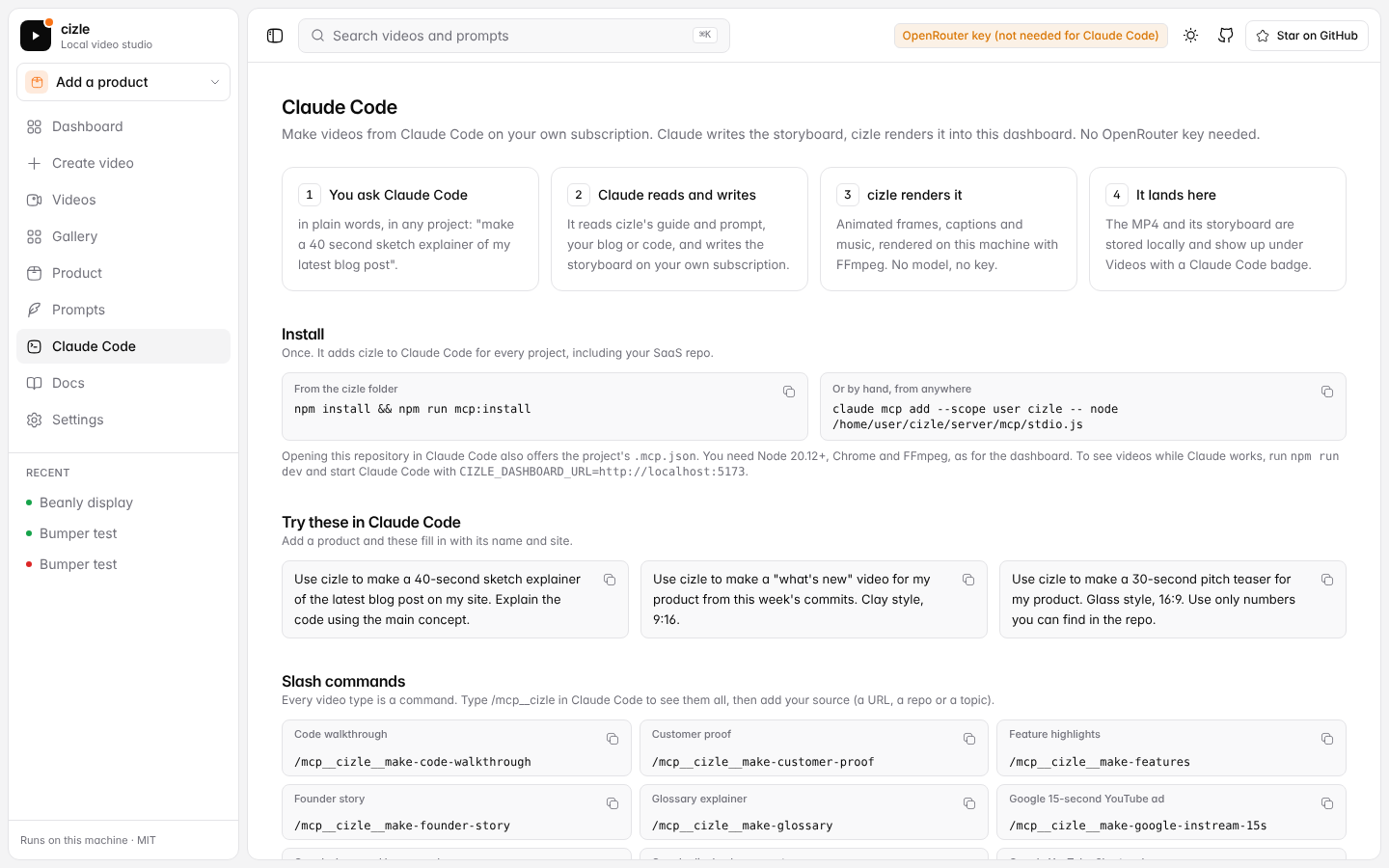Open the Bumper test with red dot
This screenshot has width=1389, height=868.
(123, 564)
